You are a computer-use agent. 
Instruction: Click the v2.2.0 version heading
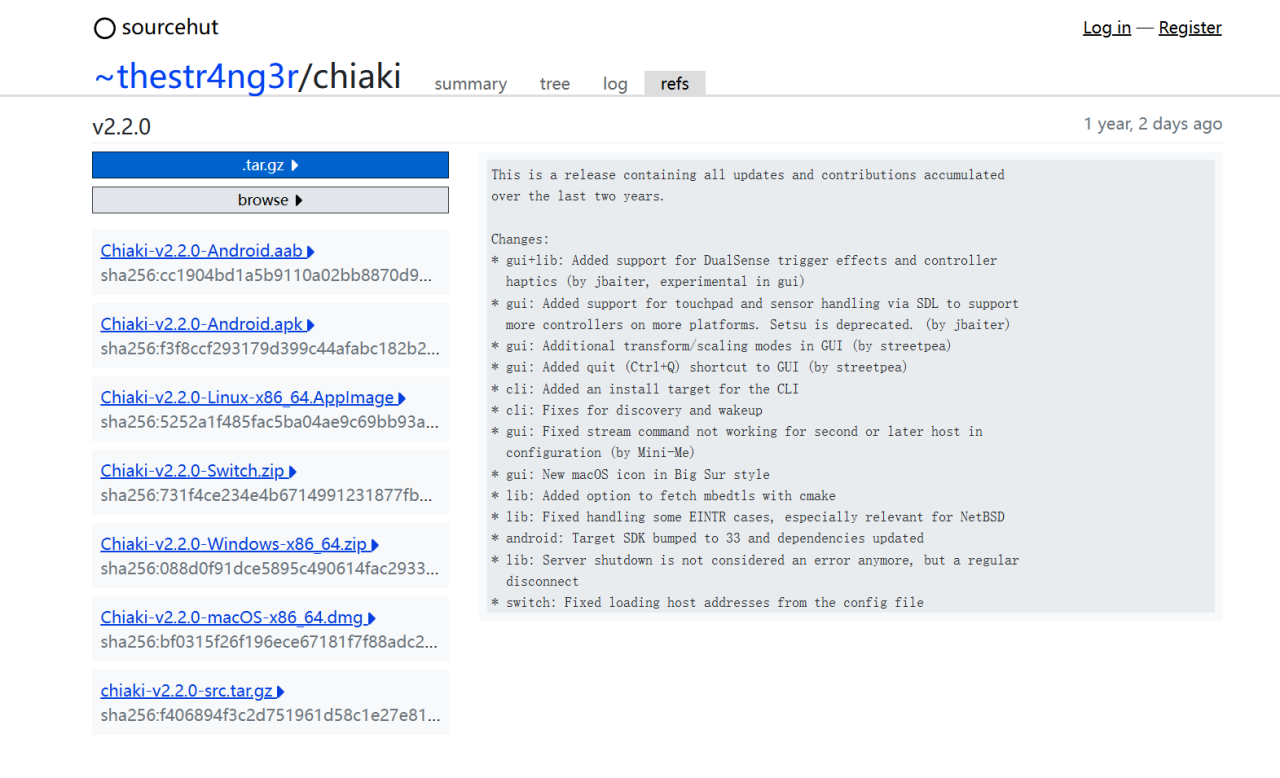121,127
